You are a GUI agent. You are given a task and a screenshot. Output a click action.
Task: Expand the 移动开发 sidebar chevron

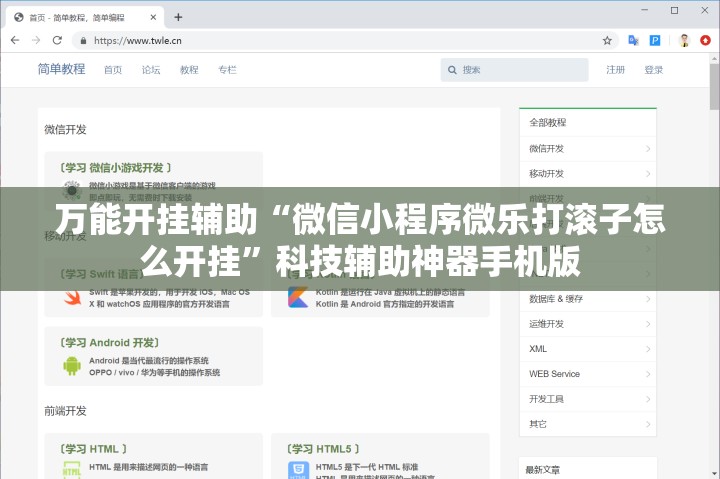(x=648, y=174)
